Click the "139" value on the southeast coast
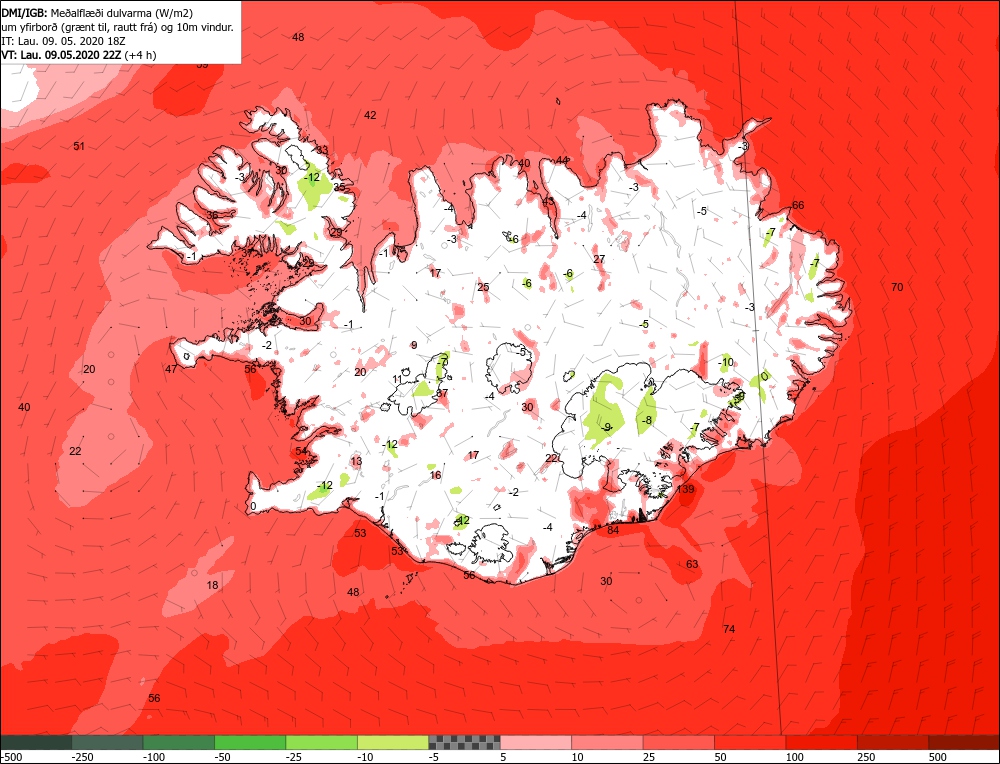 pyautogui.click(x=686, y=489)
